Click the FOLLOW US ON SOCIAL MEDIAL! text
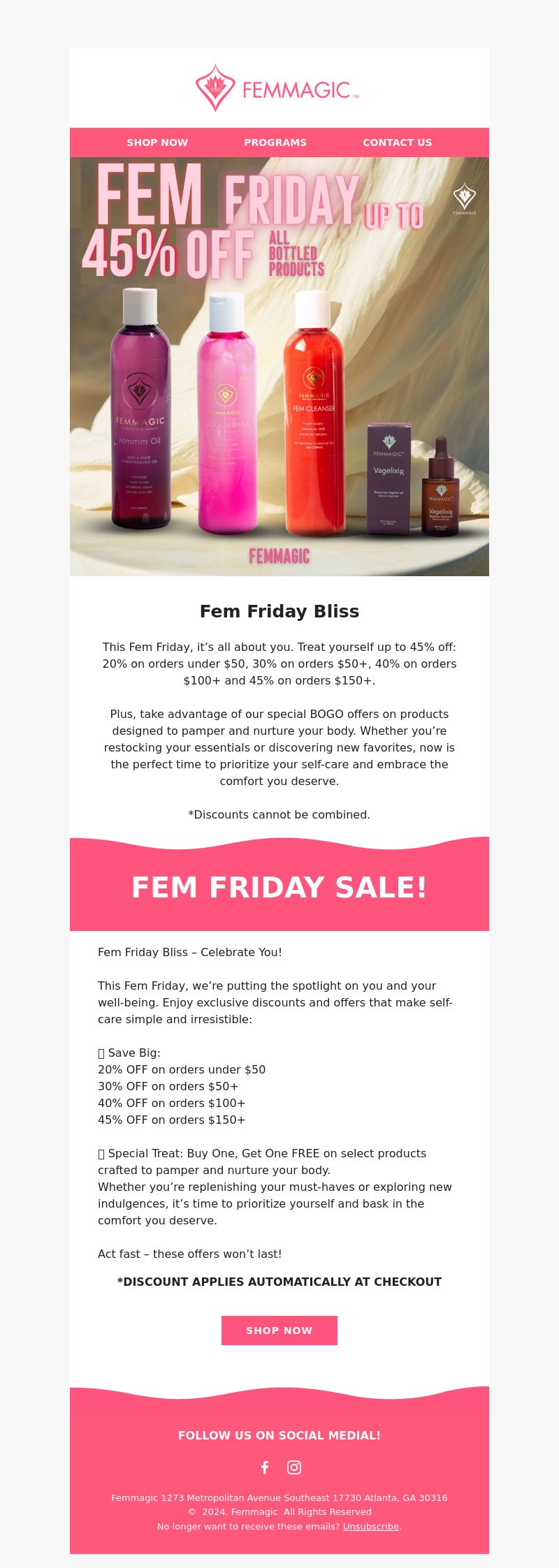559x1568 pixels. 279,1435
